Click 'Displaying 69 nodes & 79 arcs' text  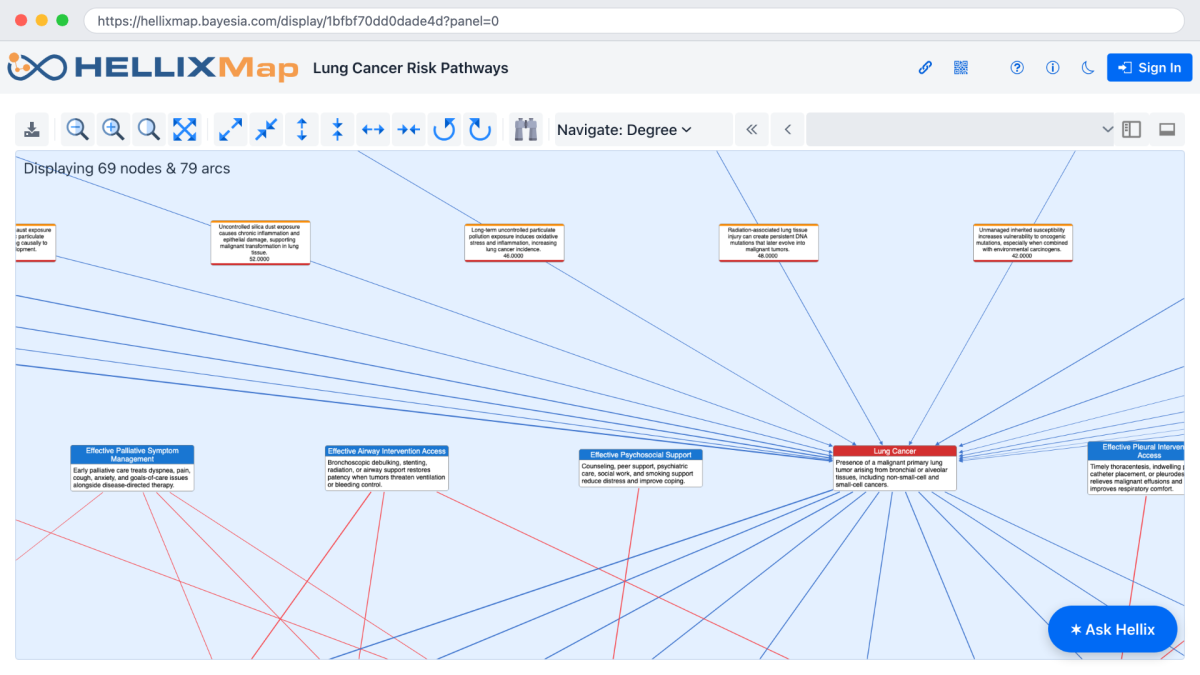[x=127, y=168]
